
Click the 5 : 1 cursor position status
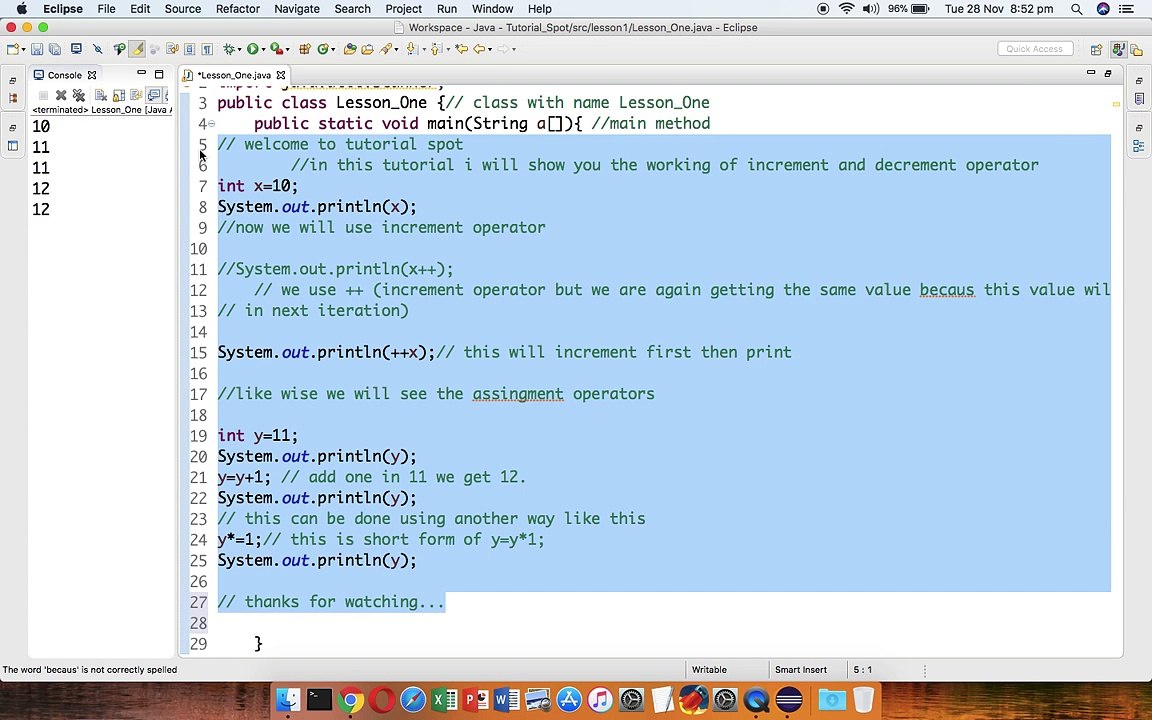(x=863, y=669)
